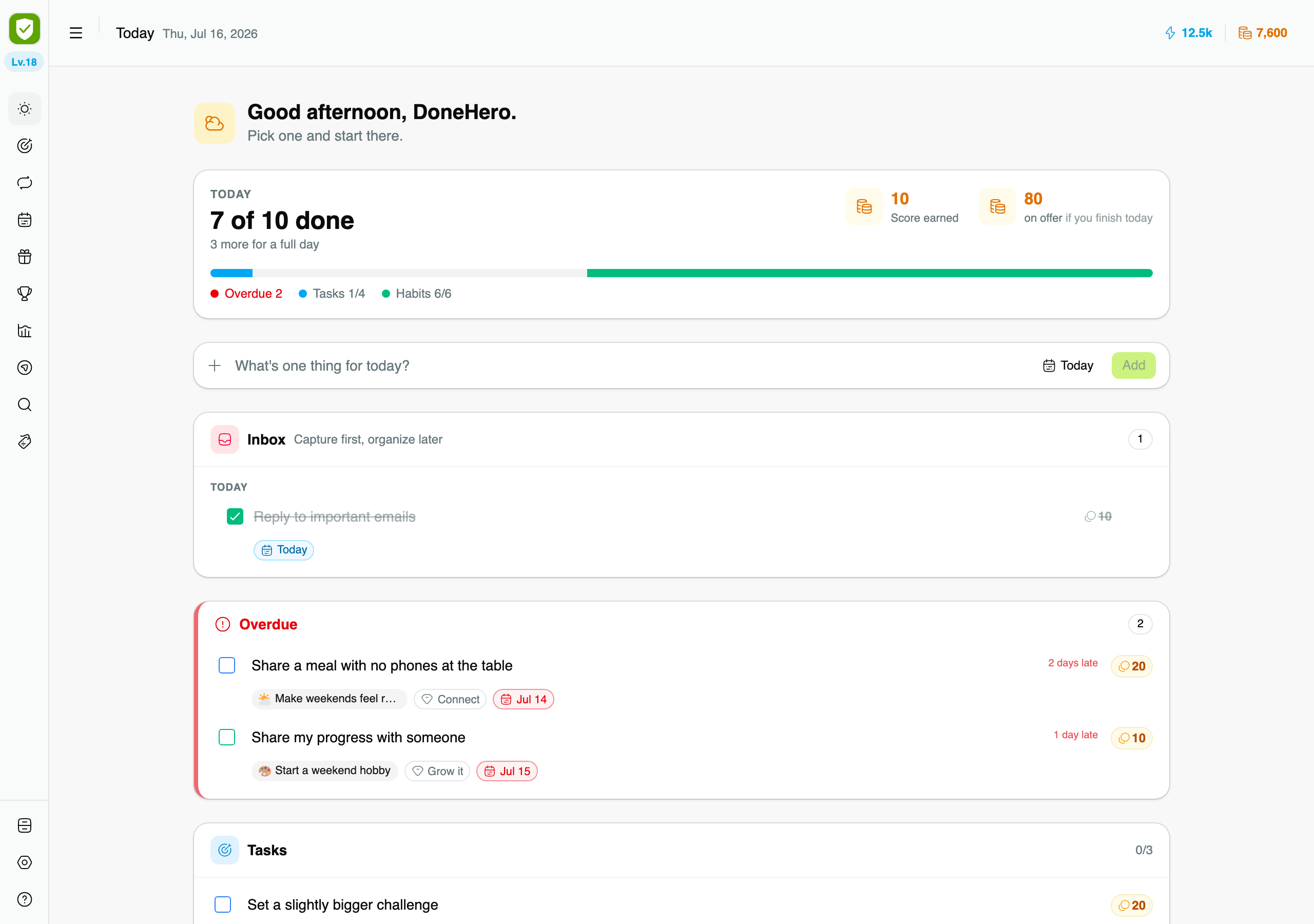Open the help question mark icon
This screenshot has height=924, width=1314.
point(25,899)
